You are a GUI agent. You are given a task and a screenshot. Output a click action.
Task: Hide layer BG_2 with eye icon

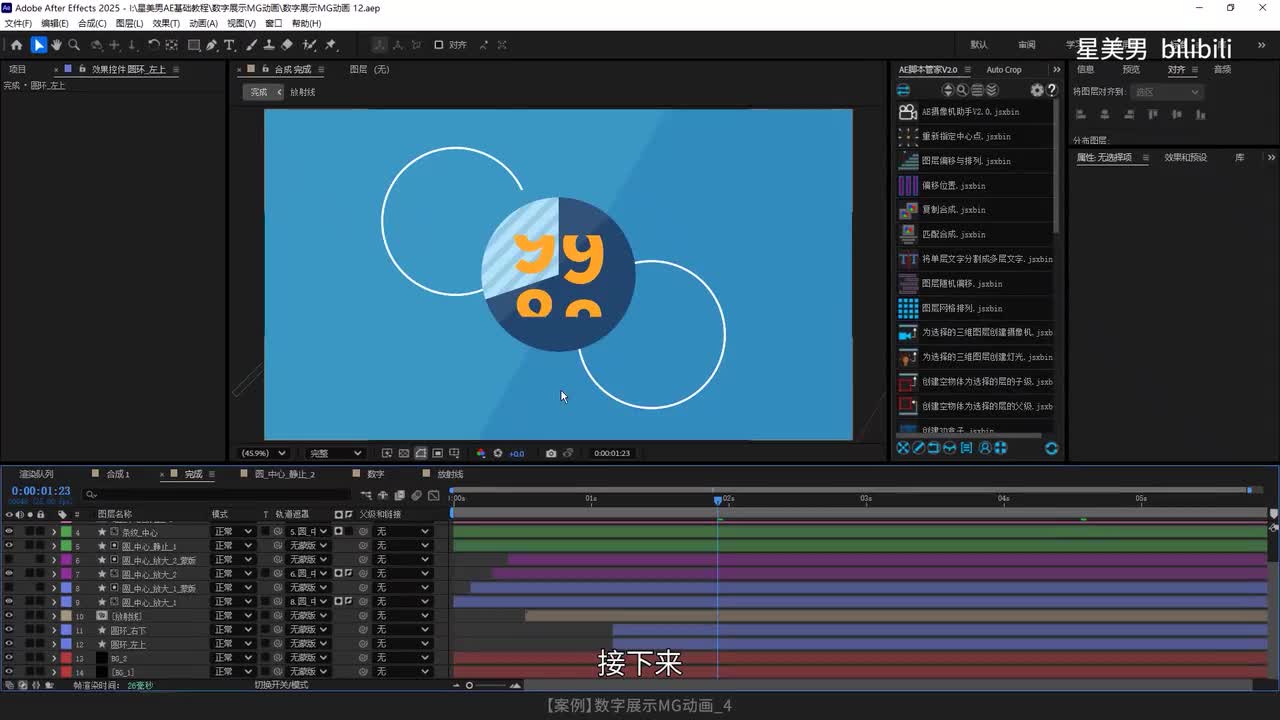(9, 658)
